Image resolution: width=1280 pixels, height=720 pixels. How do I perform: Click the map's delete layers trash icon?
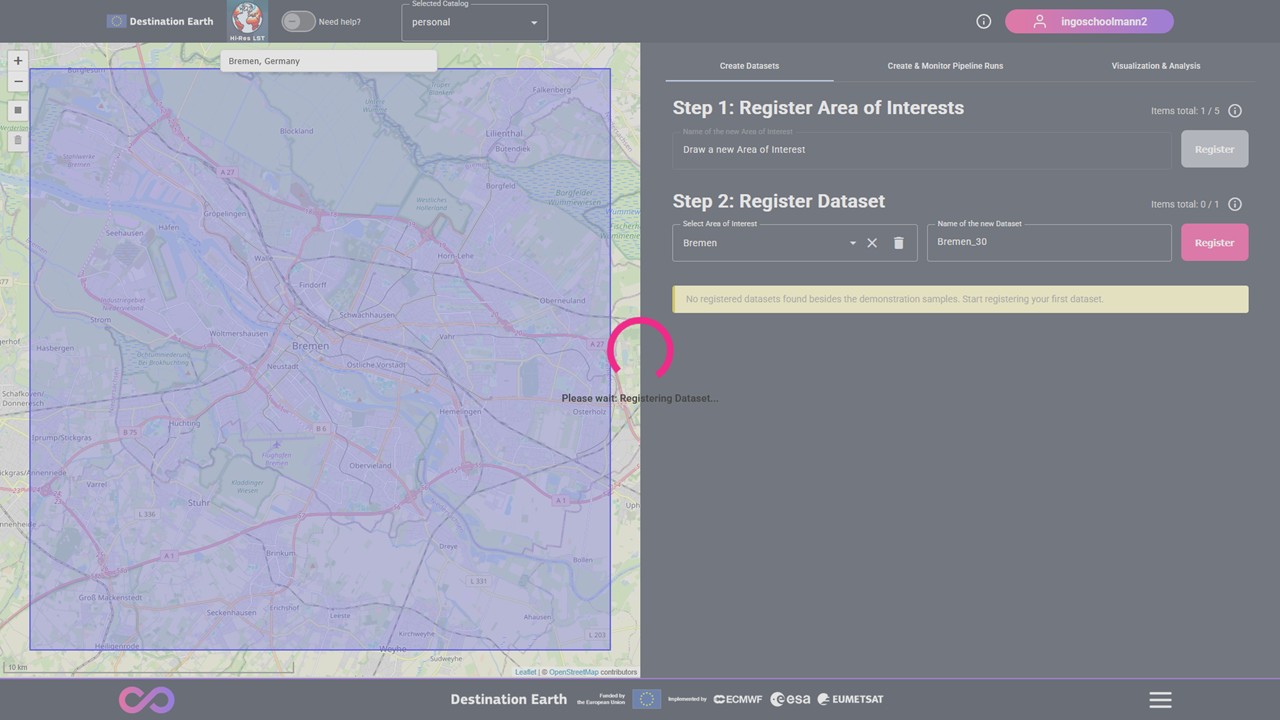coord(17,140)
